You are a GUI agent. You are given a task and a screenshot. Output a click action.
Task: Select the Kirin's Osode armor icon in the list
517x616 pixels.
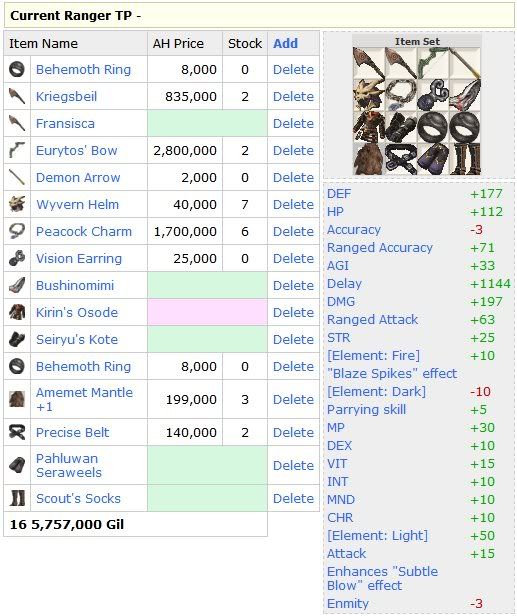(x=17, y=312)
